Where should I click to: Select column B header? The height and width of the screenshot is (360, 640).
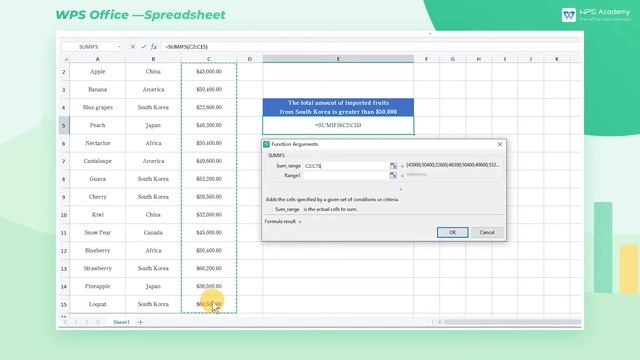(x=153, y=59)
